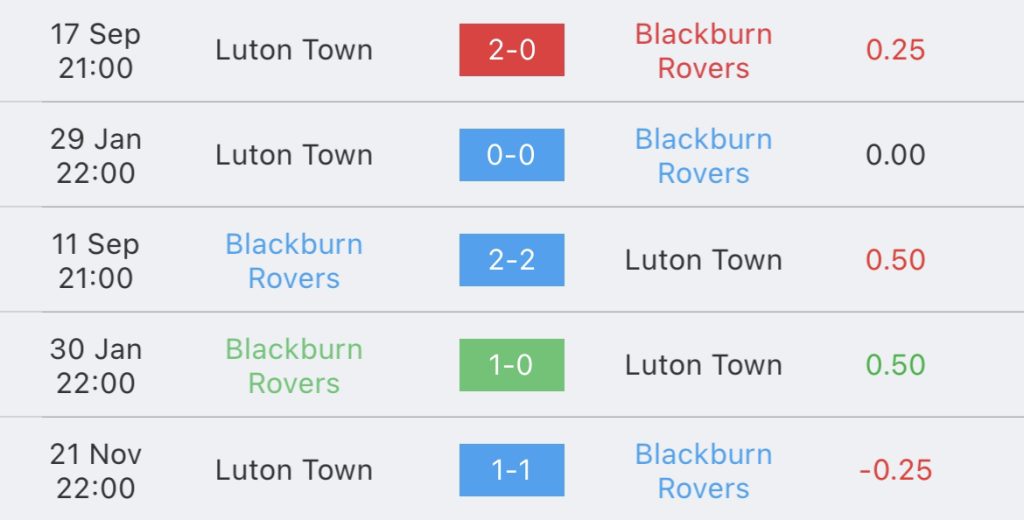Select Luton Town in 29 Jan match
Screen dimensions: 1024x520
(x=294, y=155)
